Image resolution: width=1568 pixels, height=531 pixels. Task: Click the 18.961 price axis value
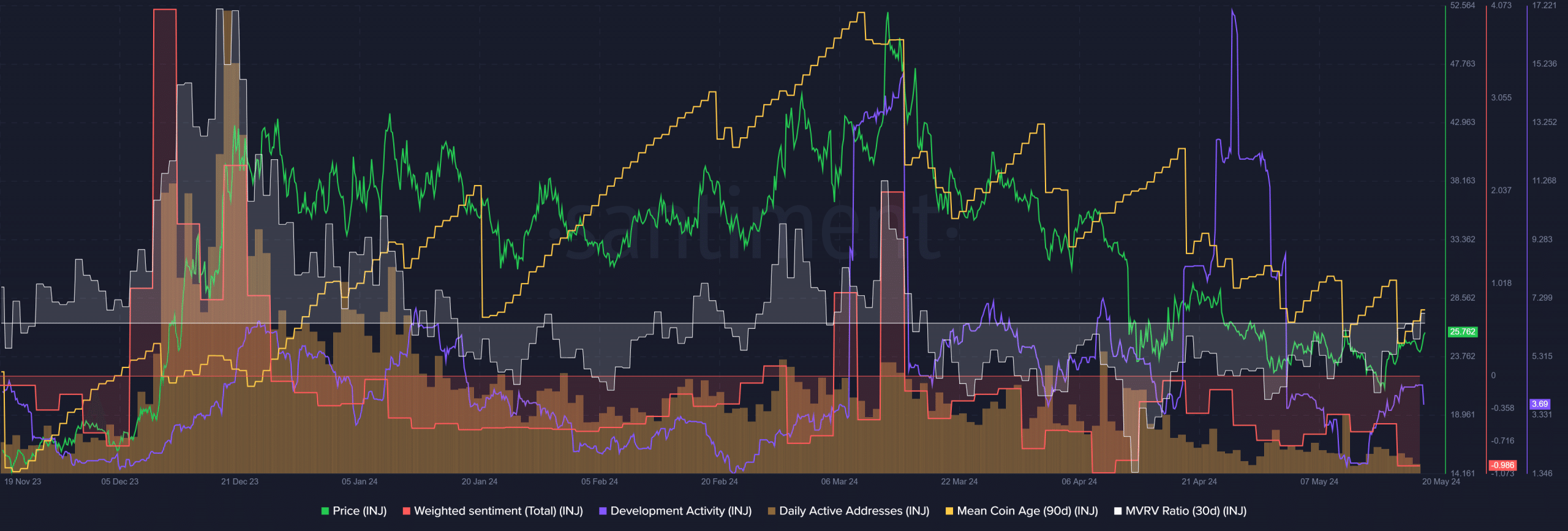pyautogui.click(x=1463, y=415)
